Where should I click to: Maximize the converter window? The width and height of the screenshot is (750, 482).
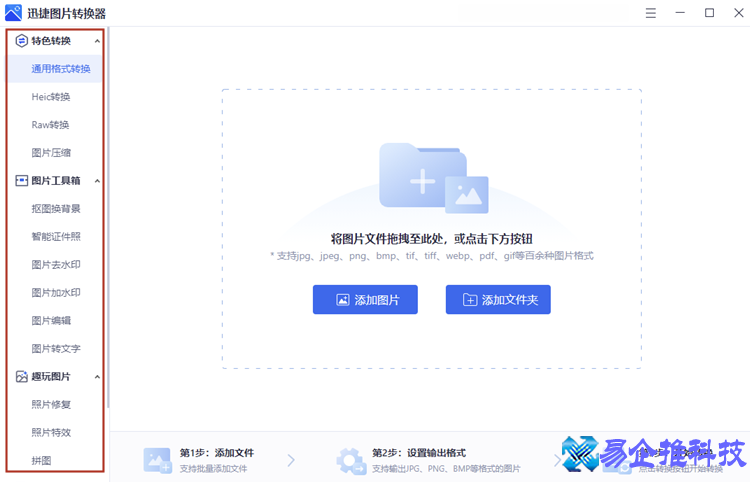709,13
